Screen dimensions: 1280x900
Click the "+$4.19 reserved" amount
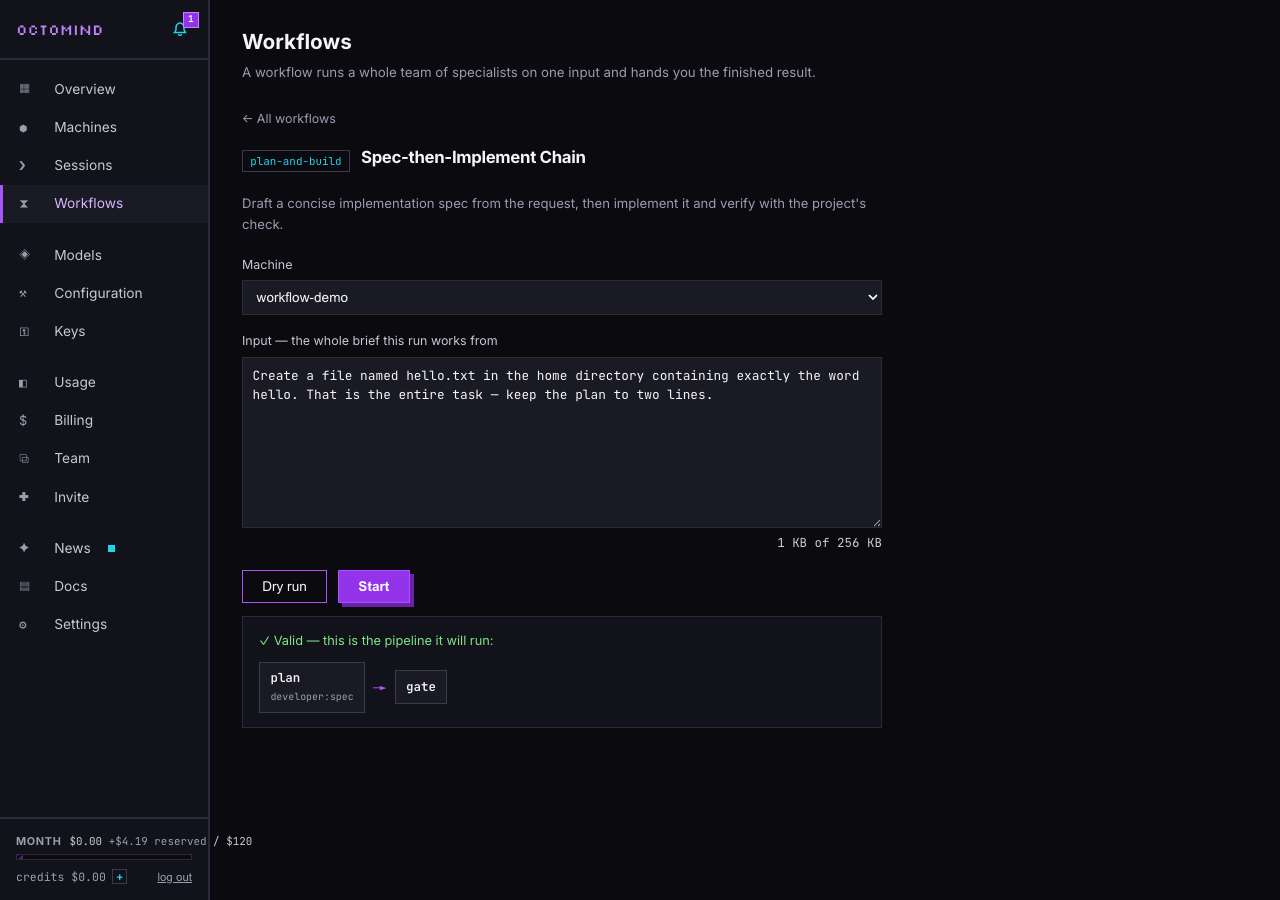coord(158,841)
